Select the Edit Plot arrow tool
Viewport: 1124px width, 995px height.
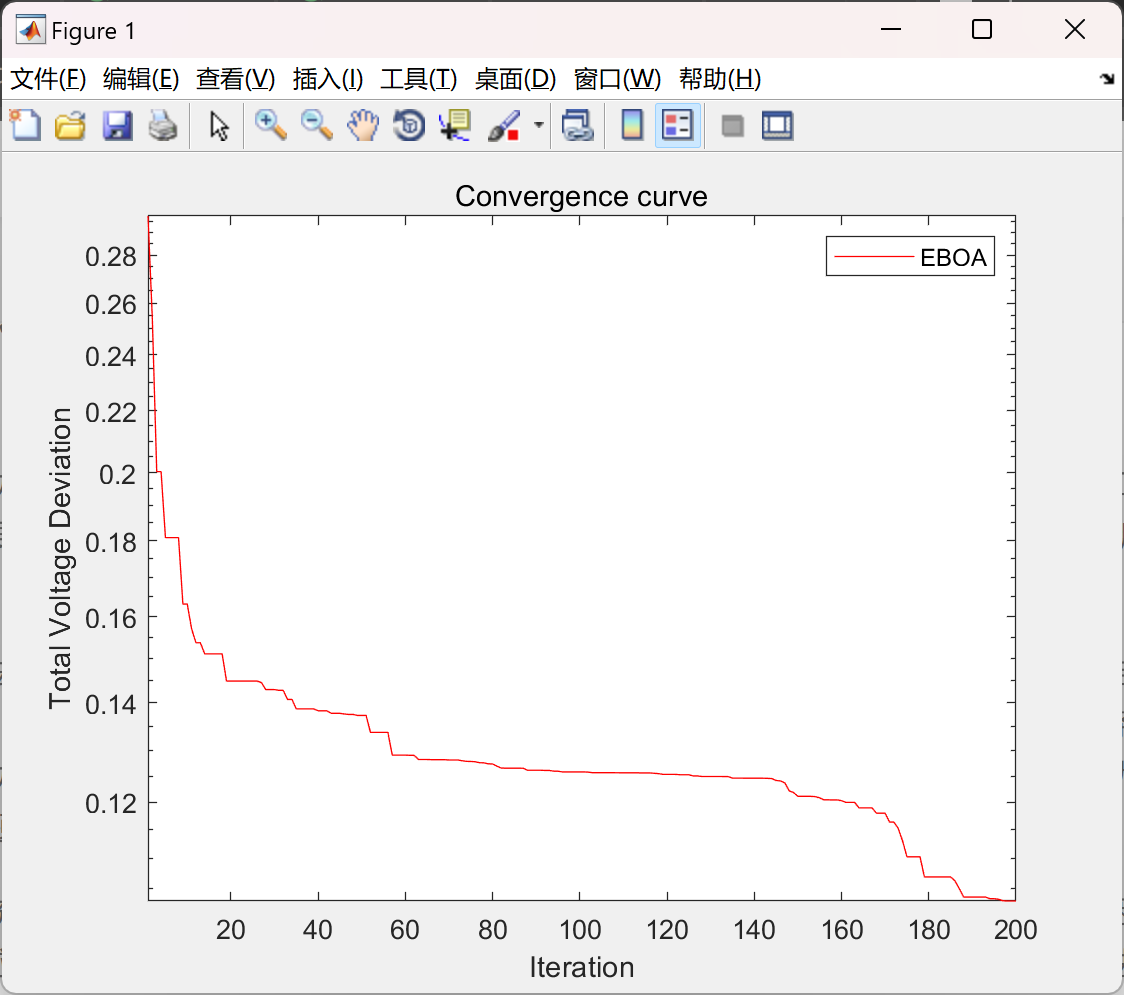219,125
